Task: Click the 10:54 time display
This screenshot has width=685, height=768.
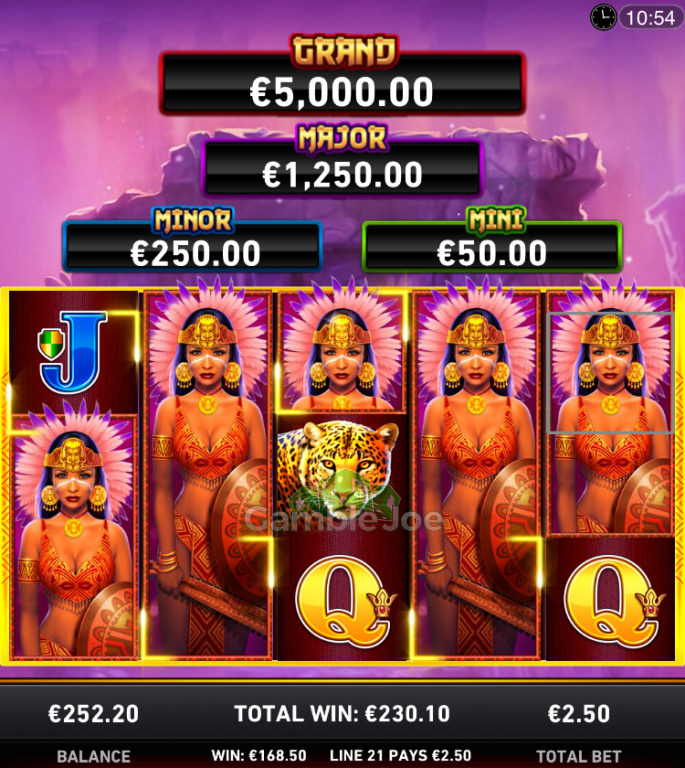Action: click(651, 18)
